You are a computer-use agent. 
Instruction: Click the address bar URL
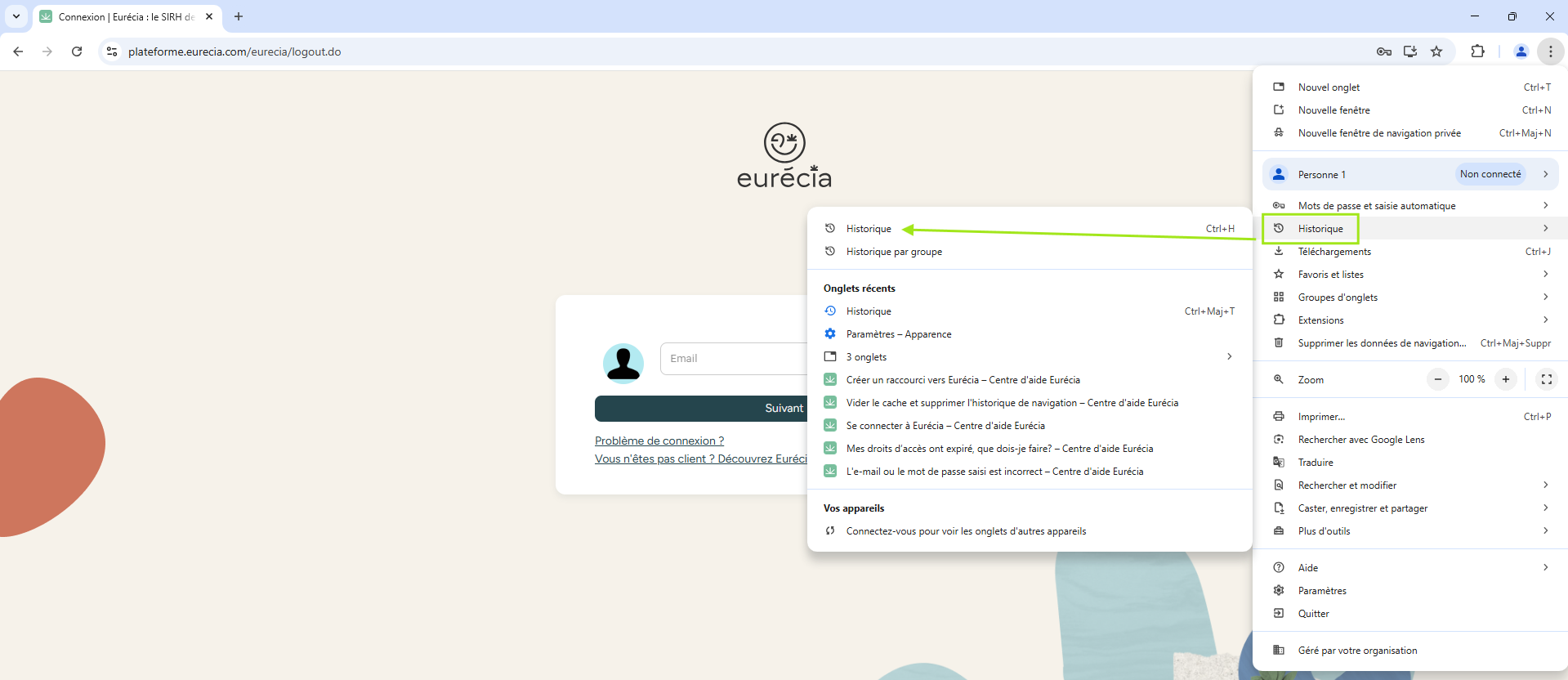(235, 51)
